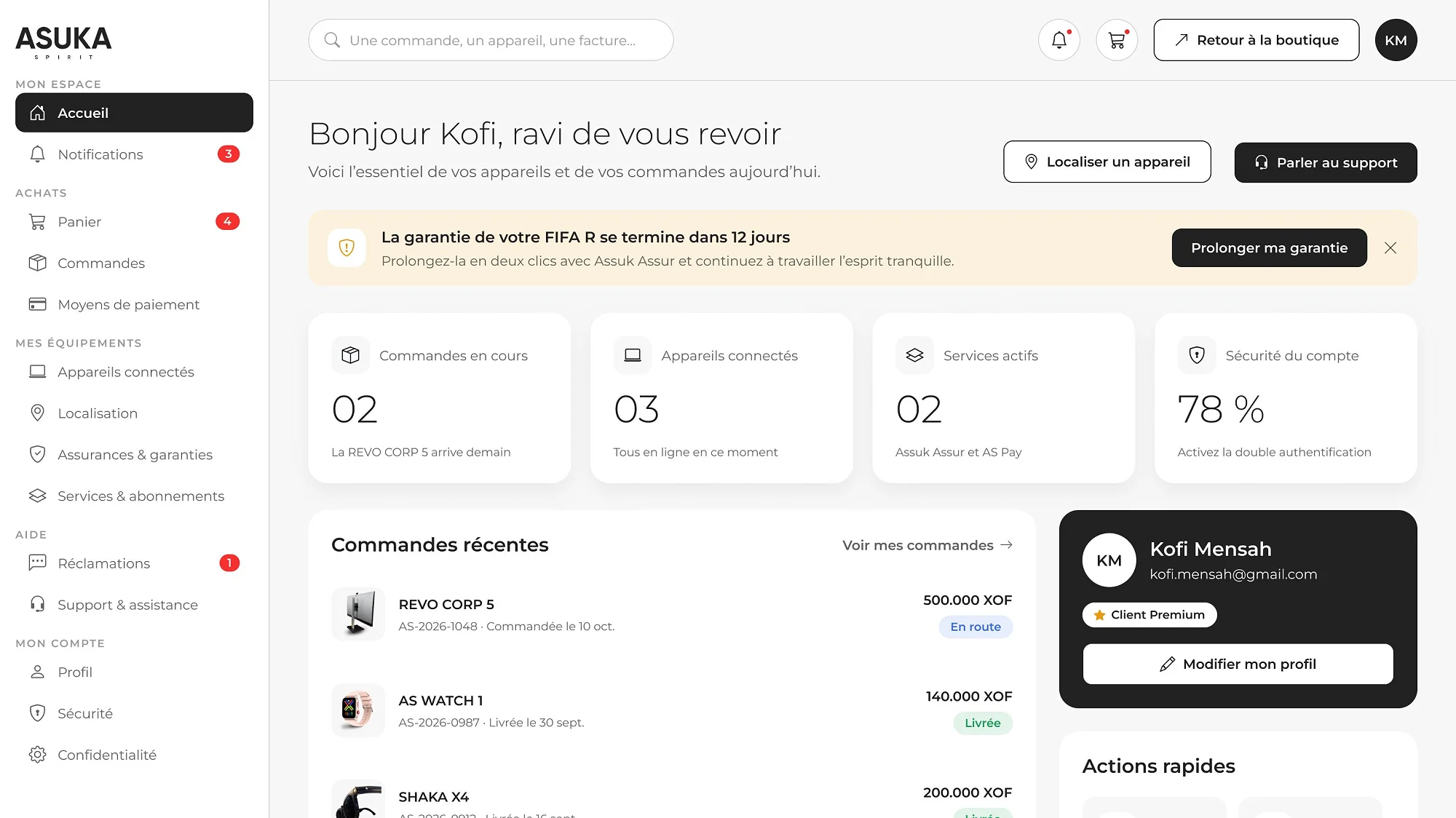Open Profil in the sidebar
The height and width of the screenshot is (818, 1456).
point(134,672)
